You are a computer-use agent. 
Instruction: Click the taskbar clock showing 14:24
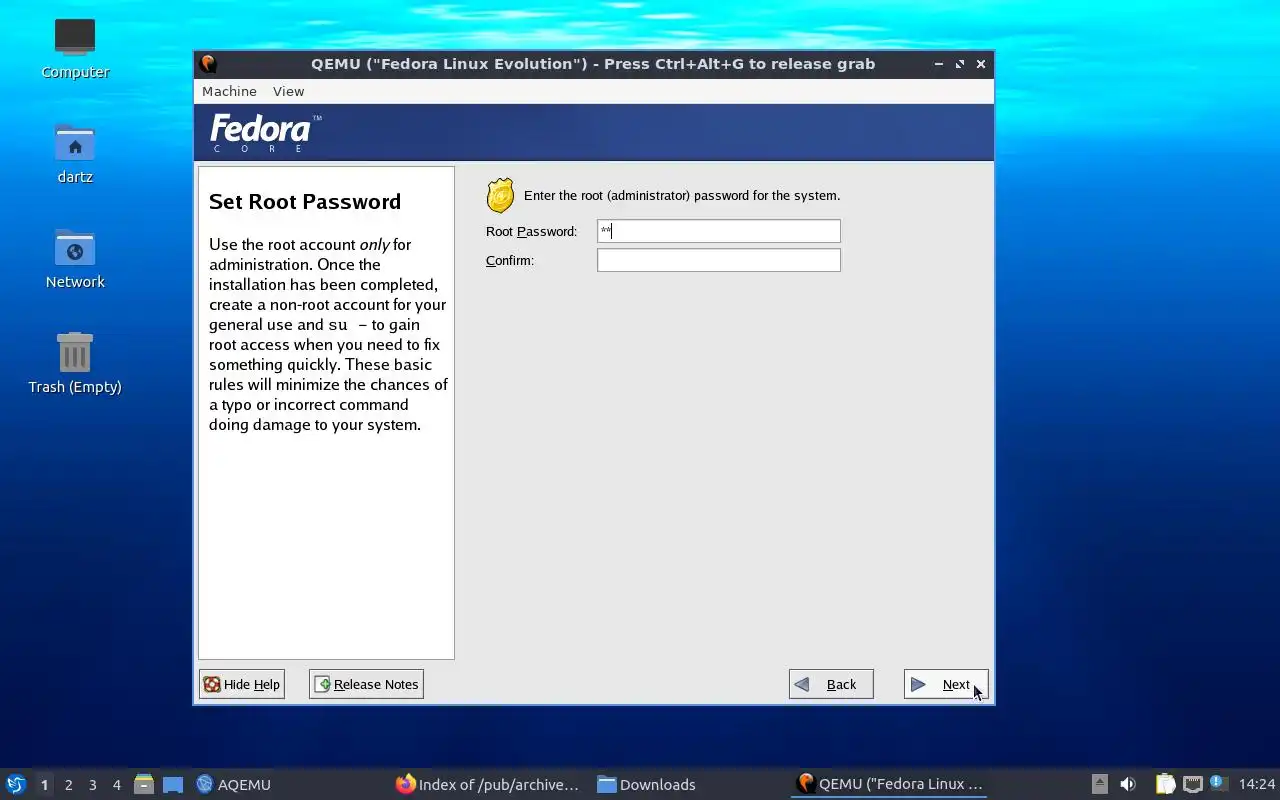pos(1256,784)
